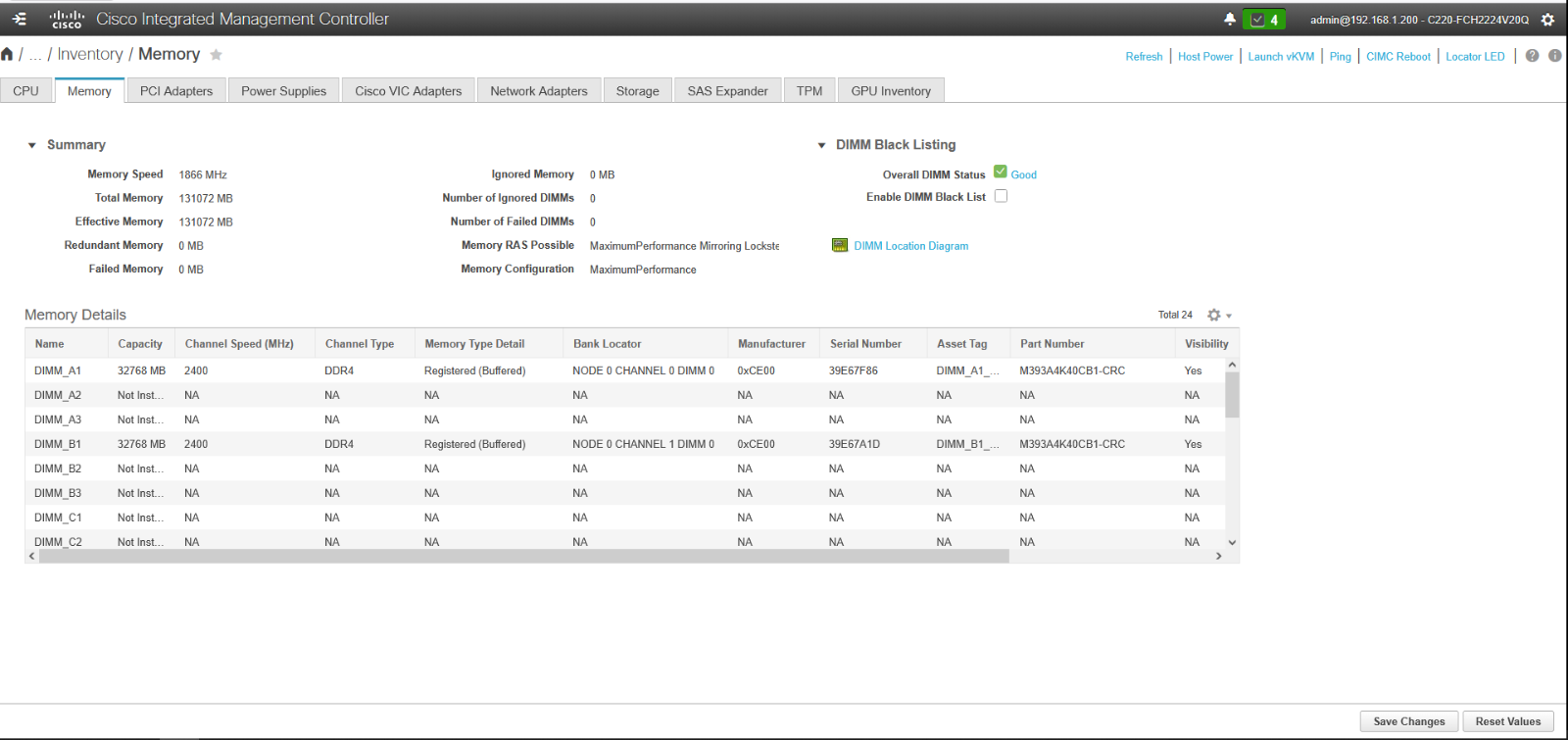1568x740 pixels.
Task: Open the Storage tab
Action: 638,90
